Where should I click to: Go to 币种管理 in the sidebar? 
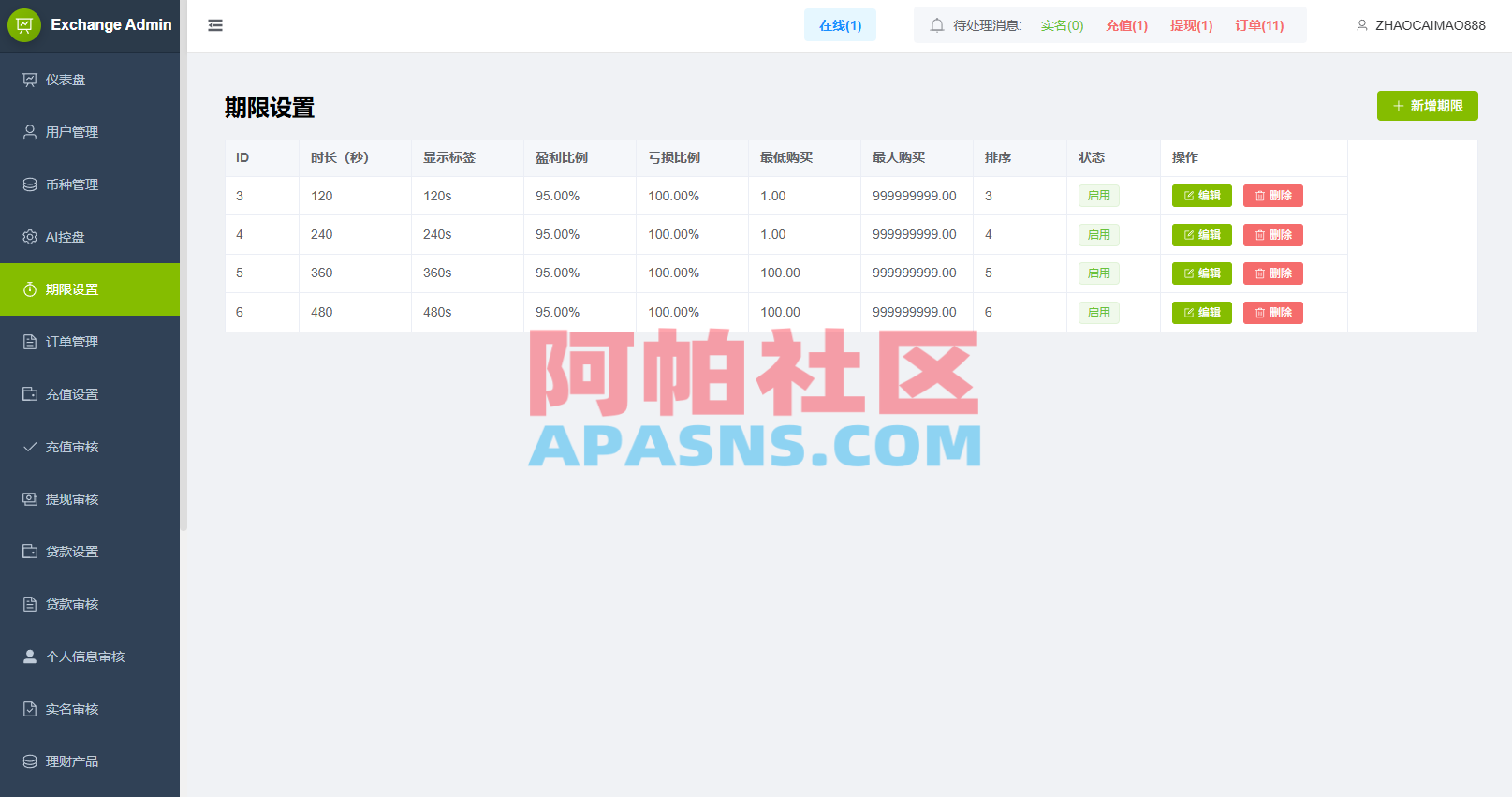[90, 184]
